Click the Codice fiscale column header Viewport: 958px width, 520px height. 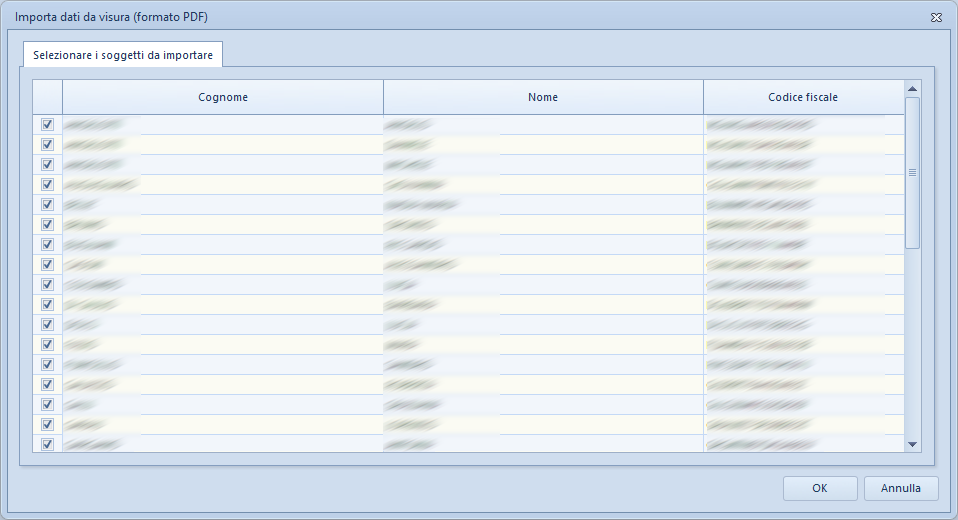point(803,97)
